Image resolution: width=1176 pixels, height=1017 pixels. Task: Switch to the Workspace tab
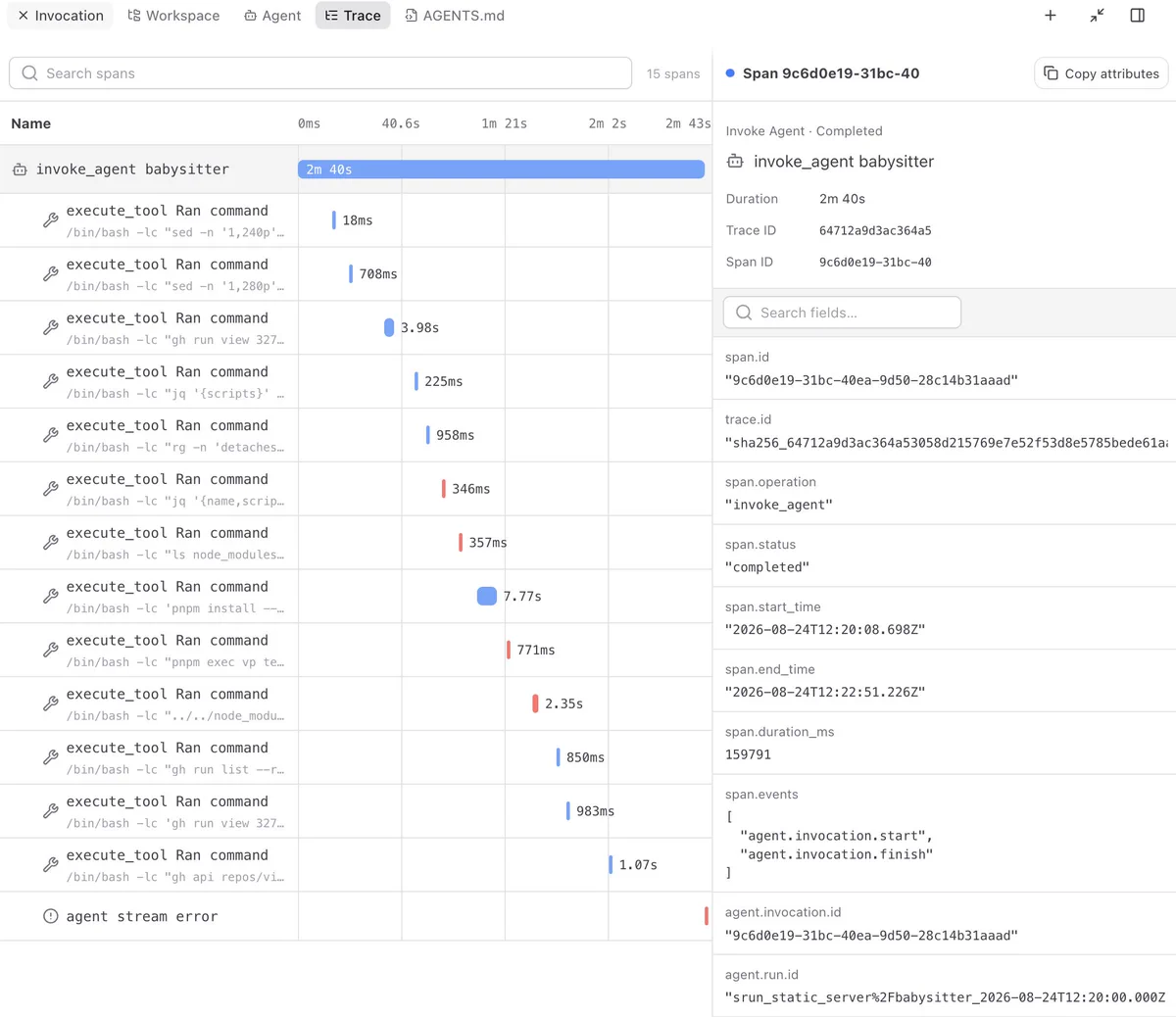[x=173, y=16]
